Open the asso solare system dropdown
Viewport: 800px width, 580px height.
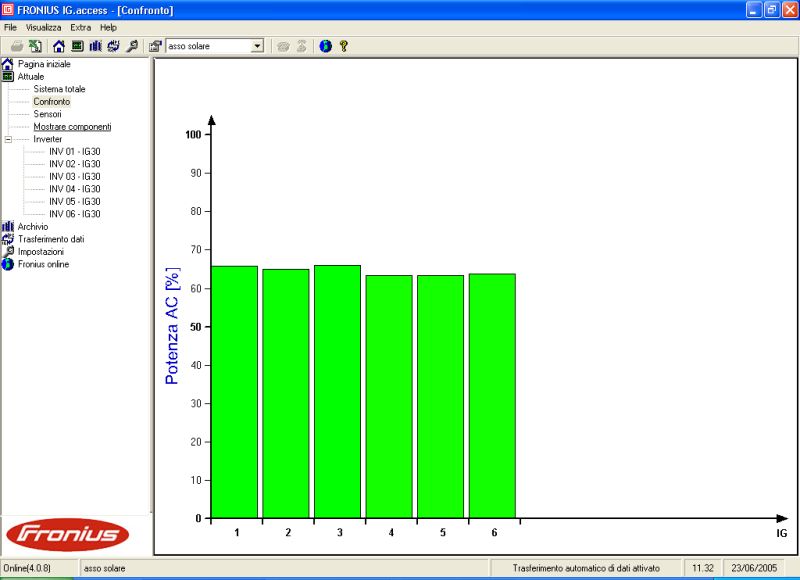click(257, 46)
